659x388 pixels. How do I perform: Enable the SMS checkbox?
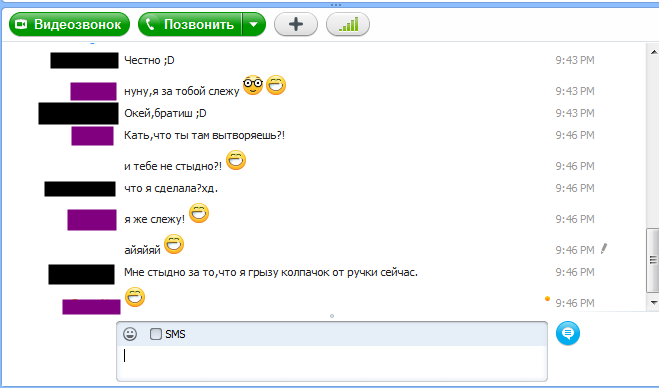coord(156,334)
